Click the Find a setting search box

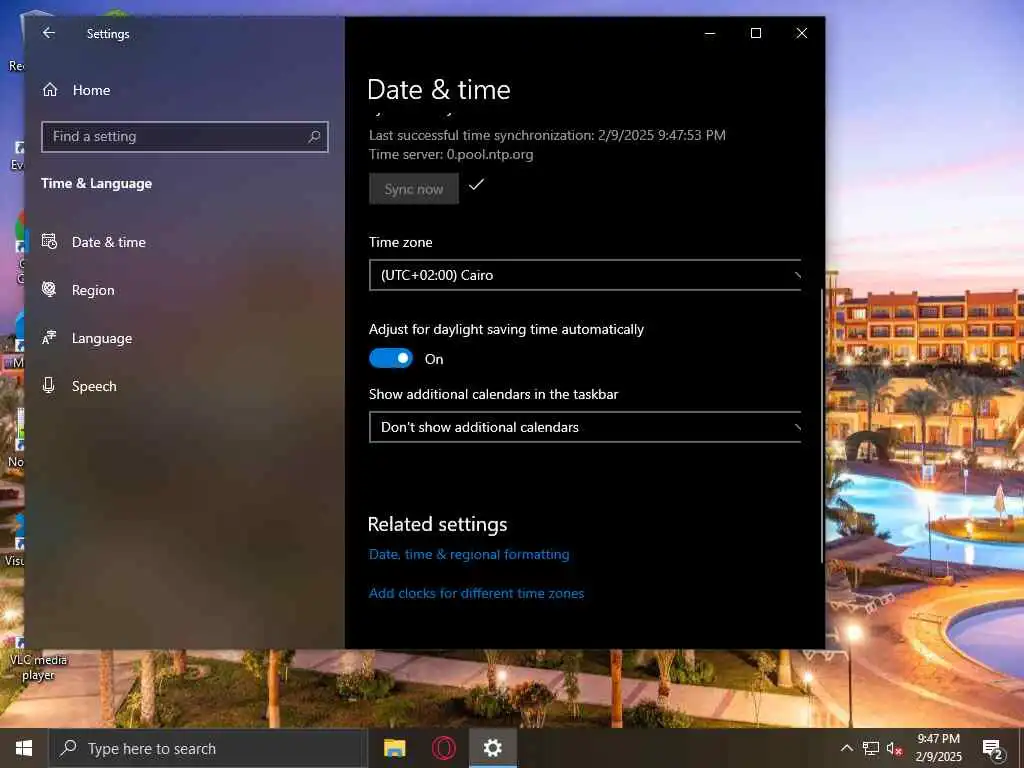[185, 136]
